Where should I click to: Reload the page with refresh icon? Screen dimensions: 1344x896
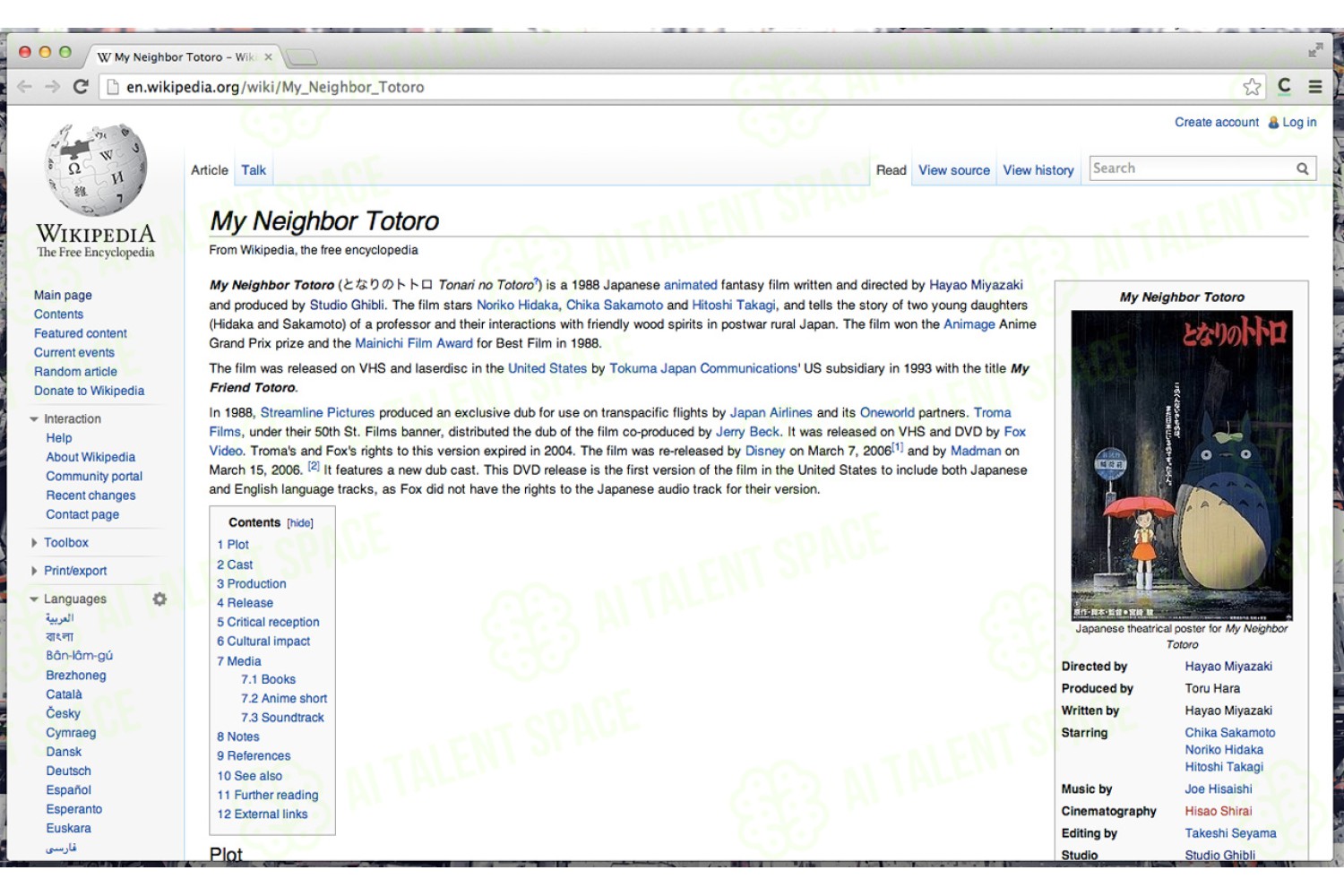tap(81, 87)
